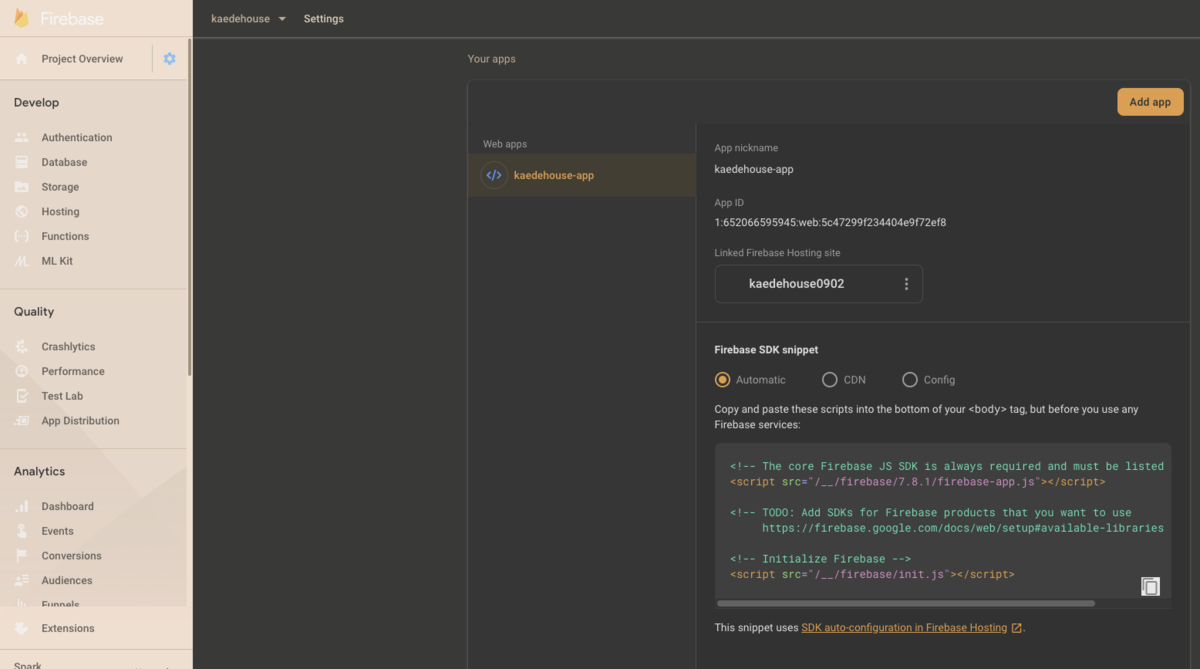Click the web app code icon
Screen dimensions: 1200x669
[494, 175]
